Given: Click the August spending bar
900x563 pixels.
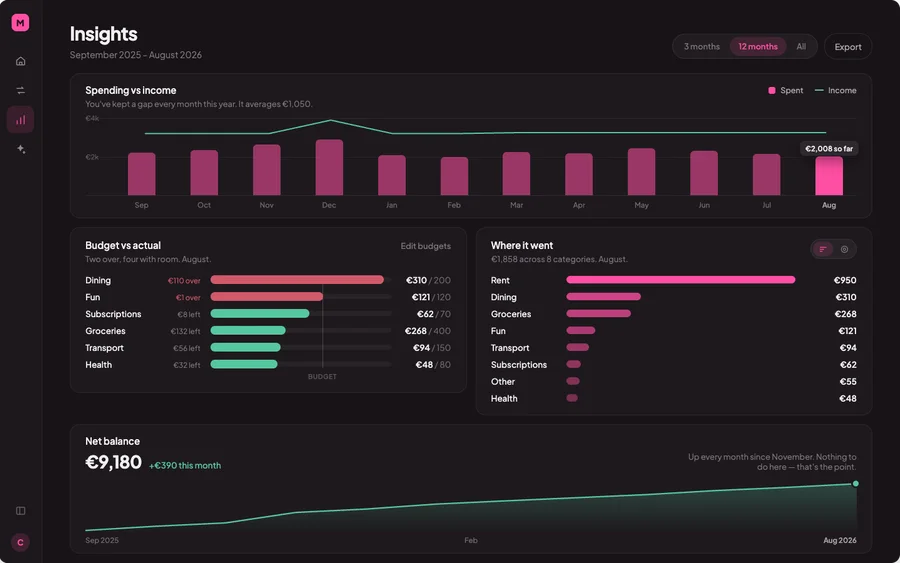Looking at the screenshot, I should 829,176.
